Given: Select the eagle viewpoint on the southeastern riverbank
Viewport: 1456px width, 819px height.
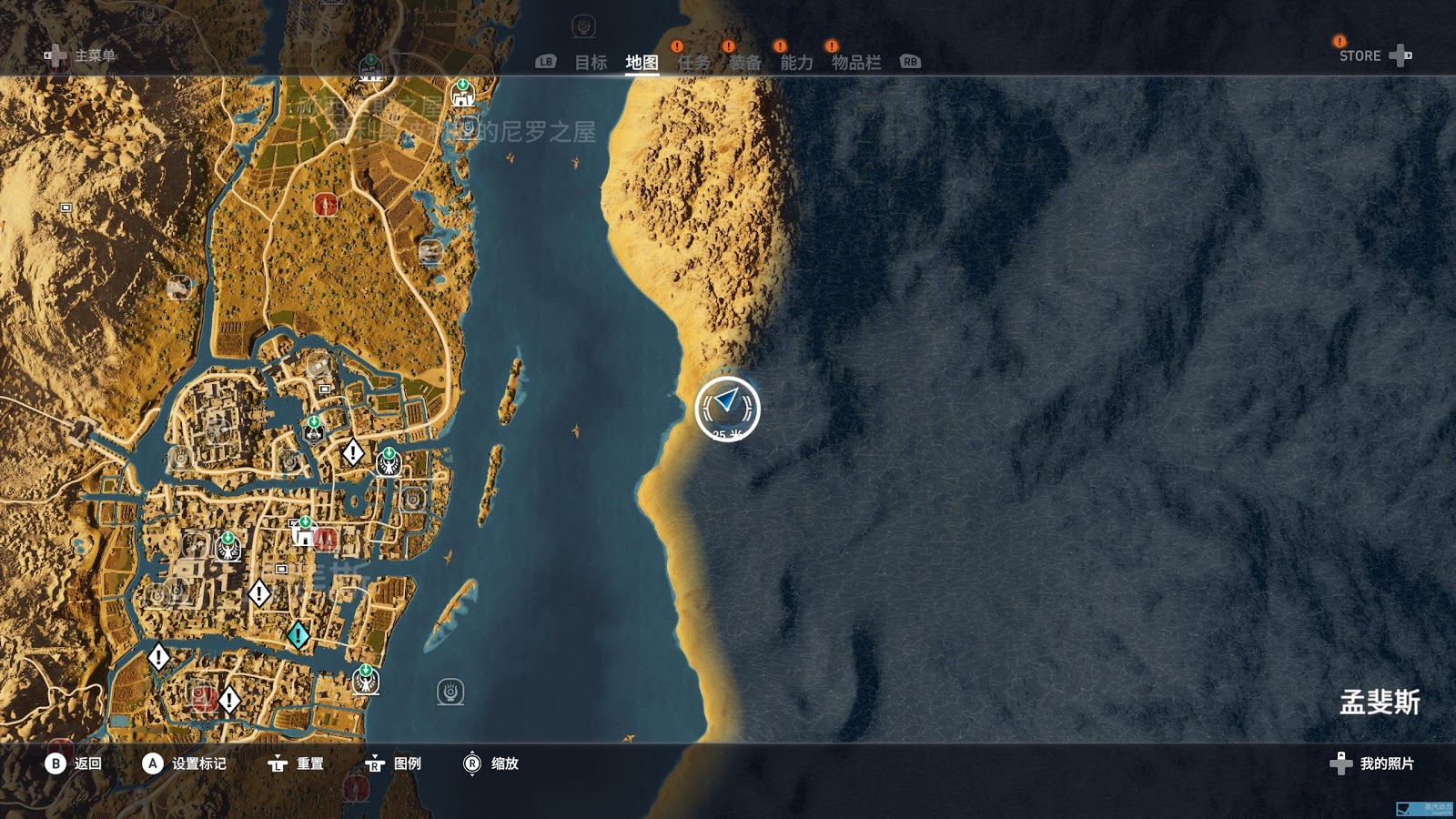Looking at the screenshot, I should point(366,679).
